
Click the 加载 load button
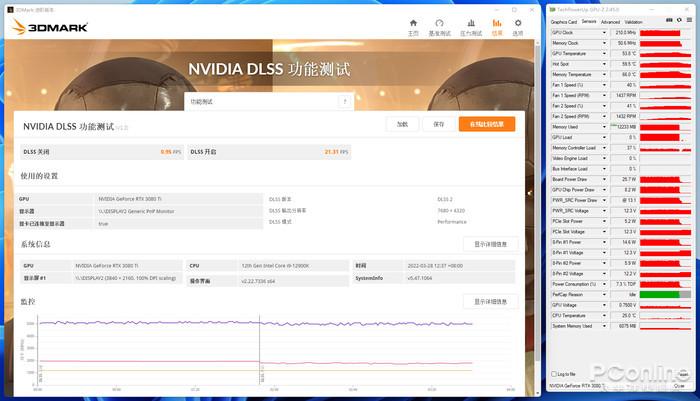(402, 124)
